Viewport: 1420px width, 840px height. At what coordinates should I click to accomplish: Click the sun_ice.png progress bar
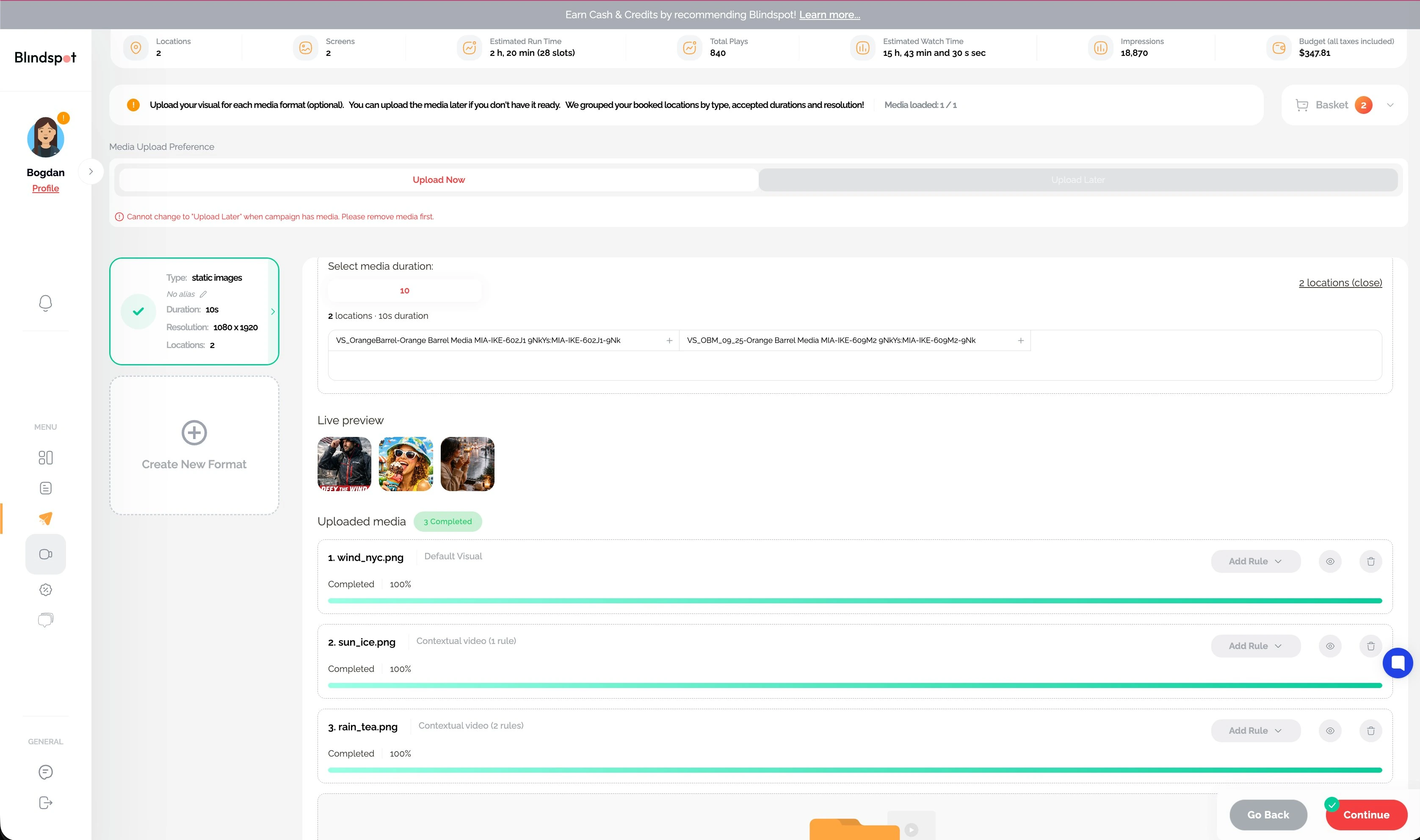[855, 685]
